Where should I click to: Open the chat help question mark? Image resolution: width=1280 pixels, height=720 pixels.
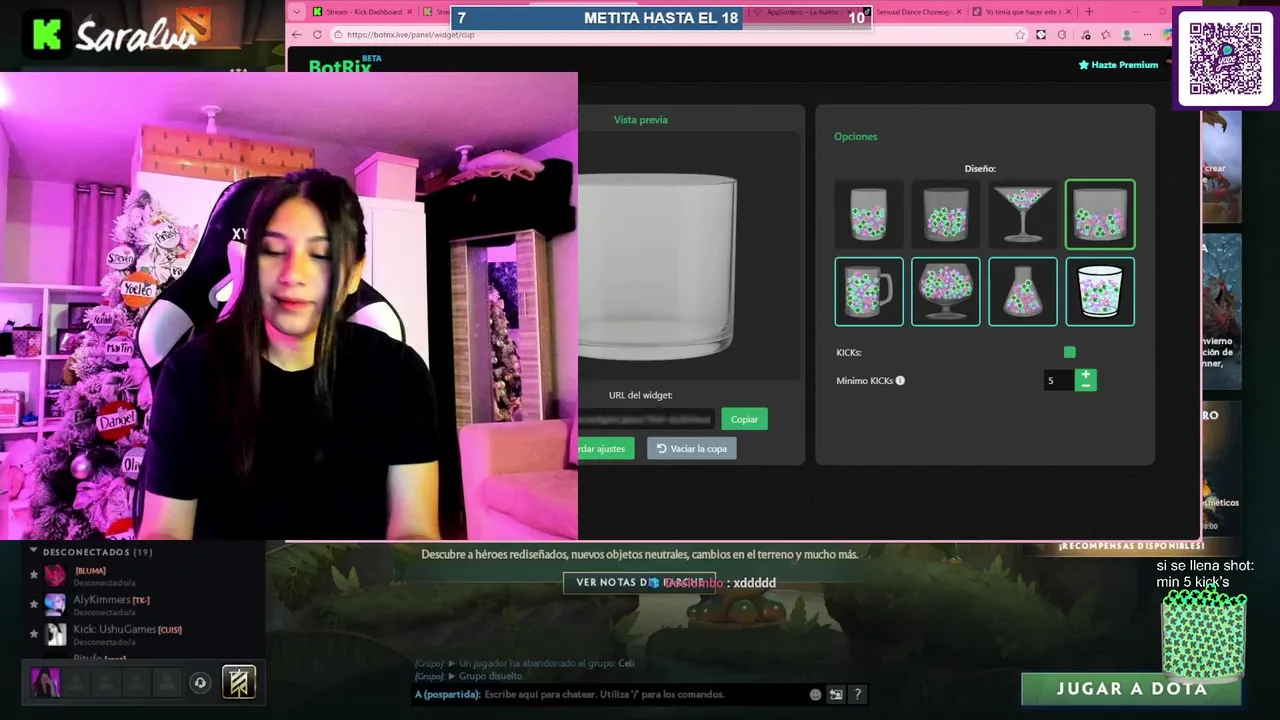857,694
